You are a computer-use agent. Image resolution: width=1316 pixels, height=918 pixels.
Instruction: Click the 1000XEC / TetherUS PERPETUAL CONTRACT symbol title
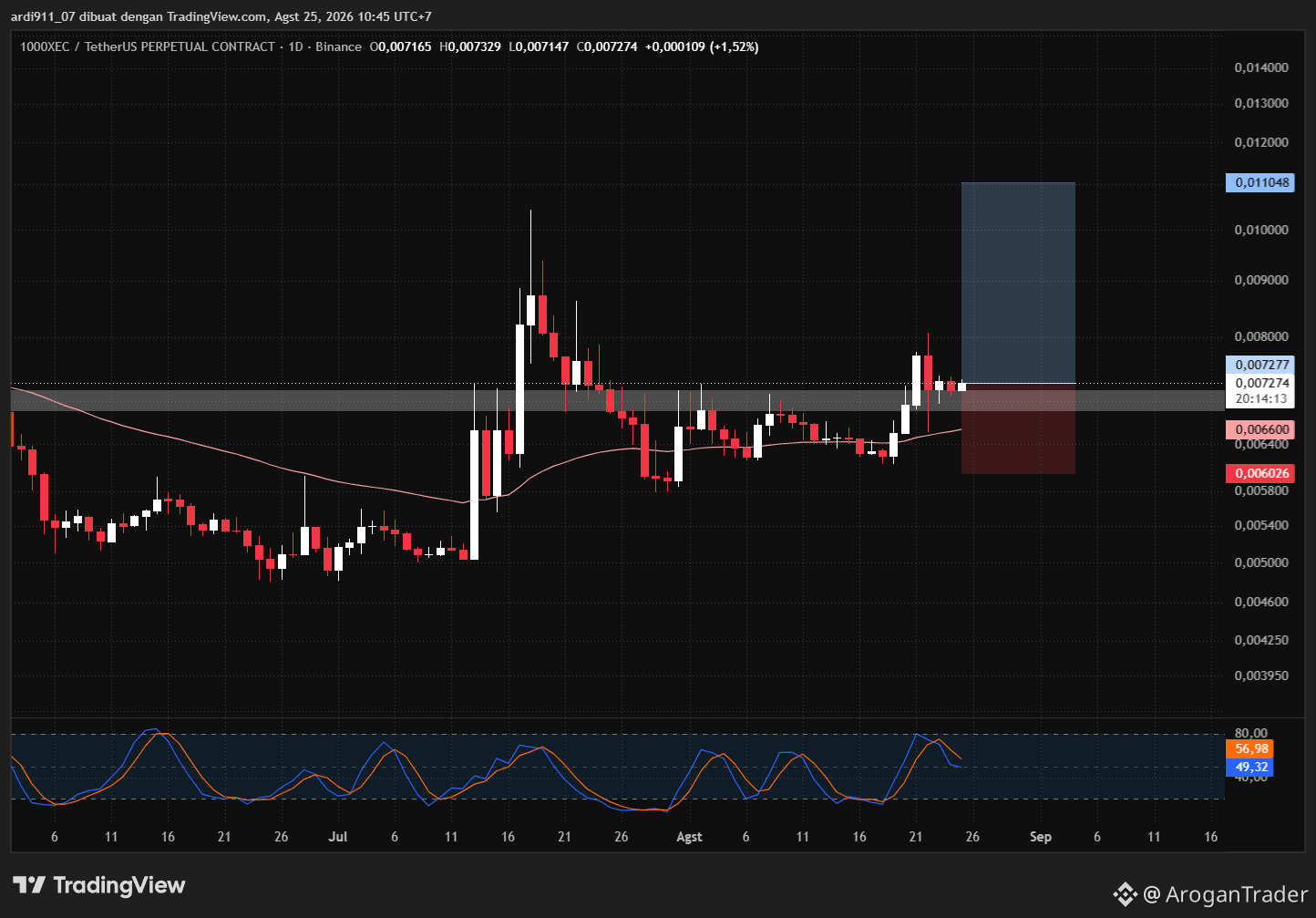(x=148, y=46)
